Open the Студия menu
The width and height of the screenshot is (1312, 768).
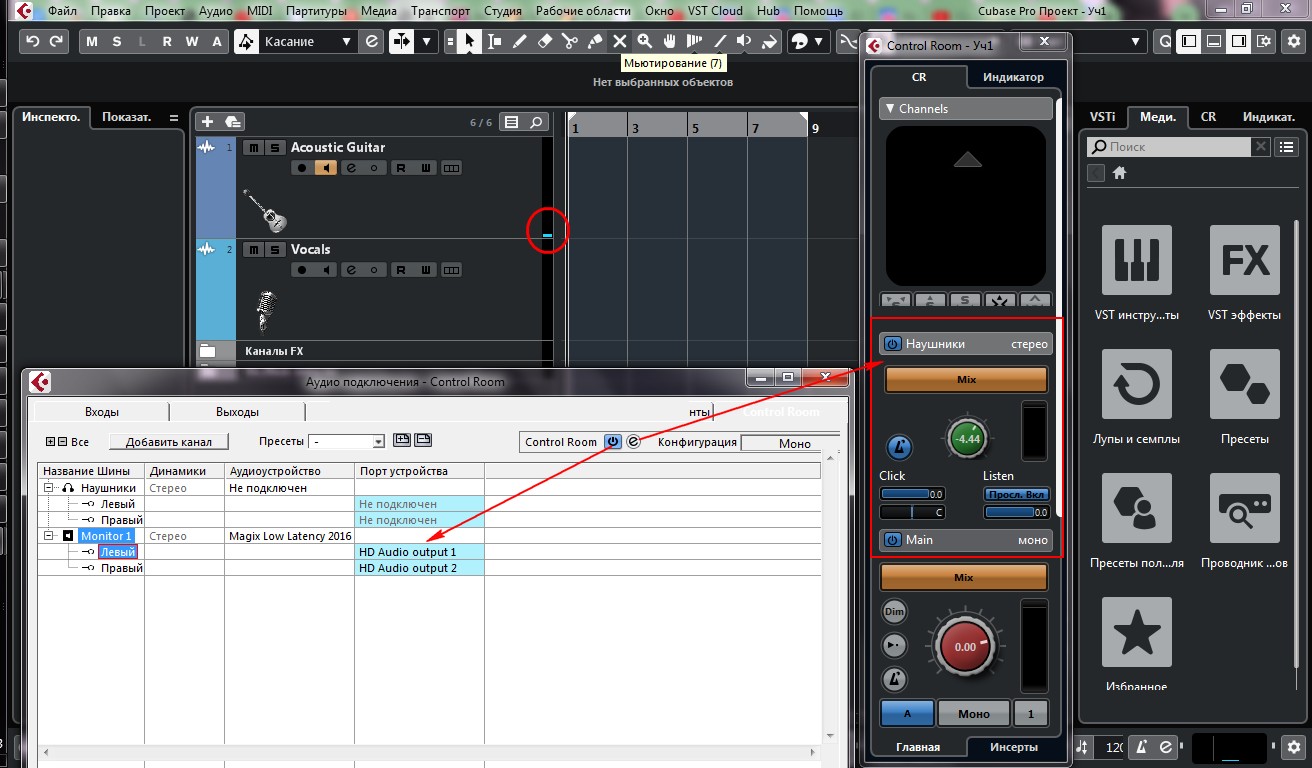coord(502,11)
